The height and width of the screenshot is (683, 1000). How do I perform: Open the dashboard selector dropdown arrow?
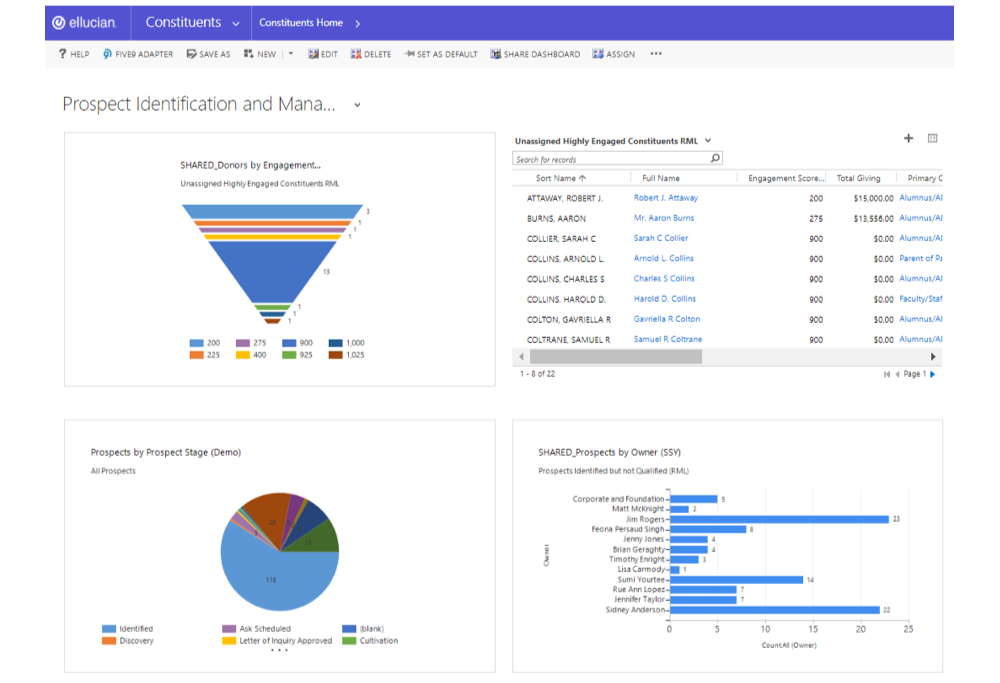point(357,105)
